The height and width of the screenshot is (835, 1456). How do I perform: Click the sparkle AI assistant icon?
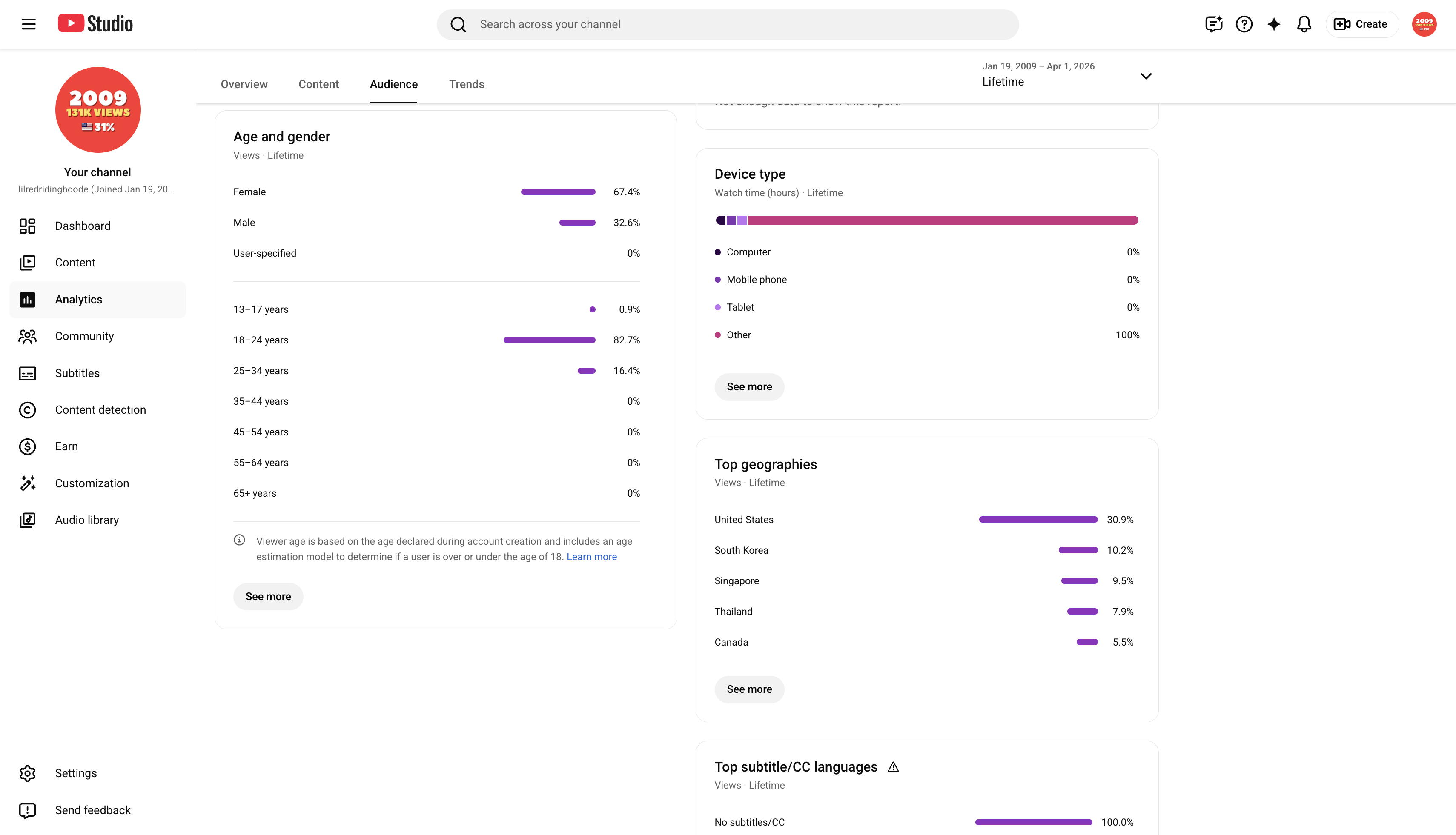coord(1273,24)
